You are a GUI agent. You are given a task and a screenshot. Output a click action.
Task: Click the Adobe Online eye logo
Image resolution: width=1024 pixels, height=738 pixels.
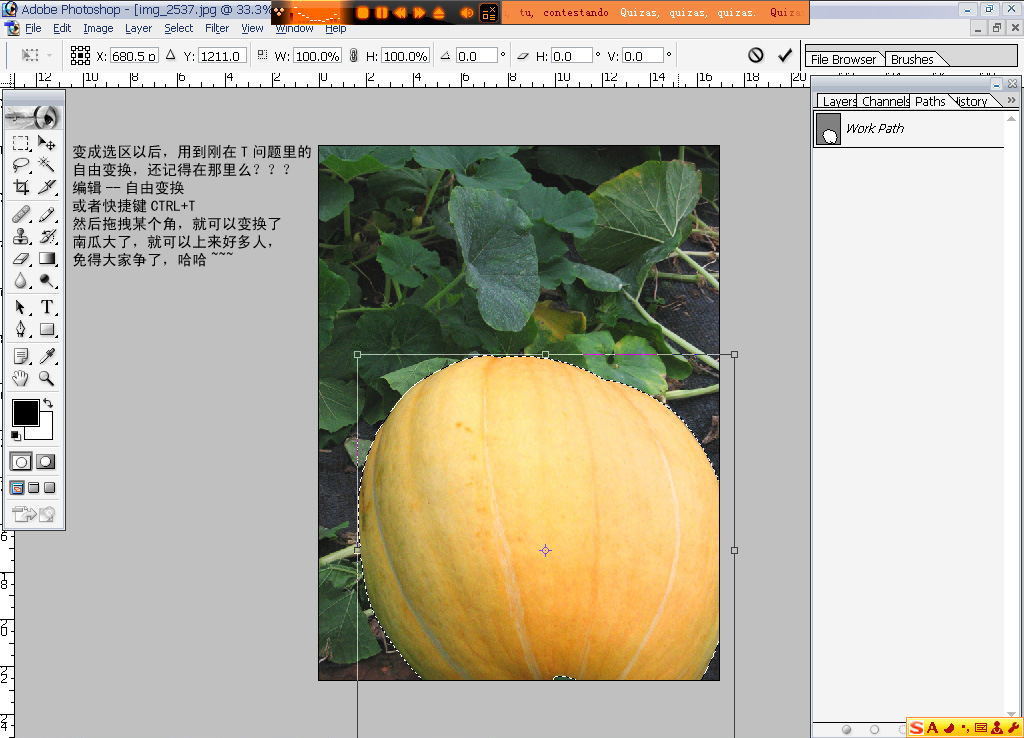point(34,117)
